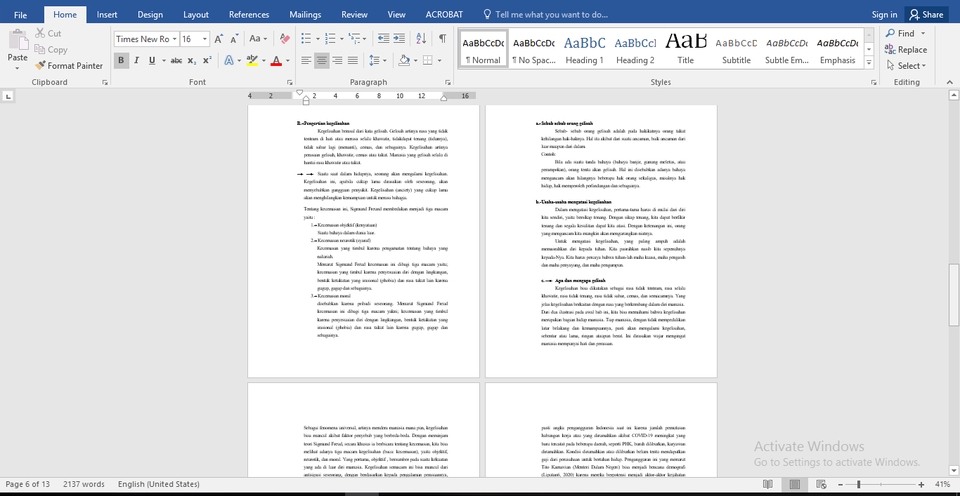960x496 pixels.
Task: Apply the Heading 1 style
Action: [x=584, y=49]
